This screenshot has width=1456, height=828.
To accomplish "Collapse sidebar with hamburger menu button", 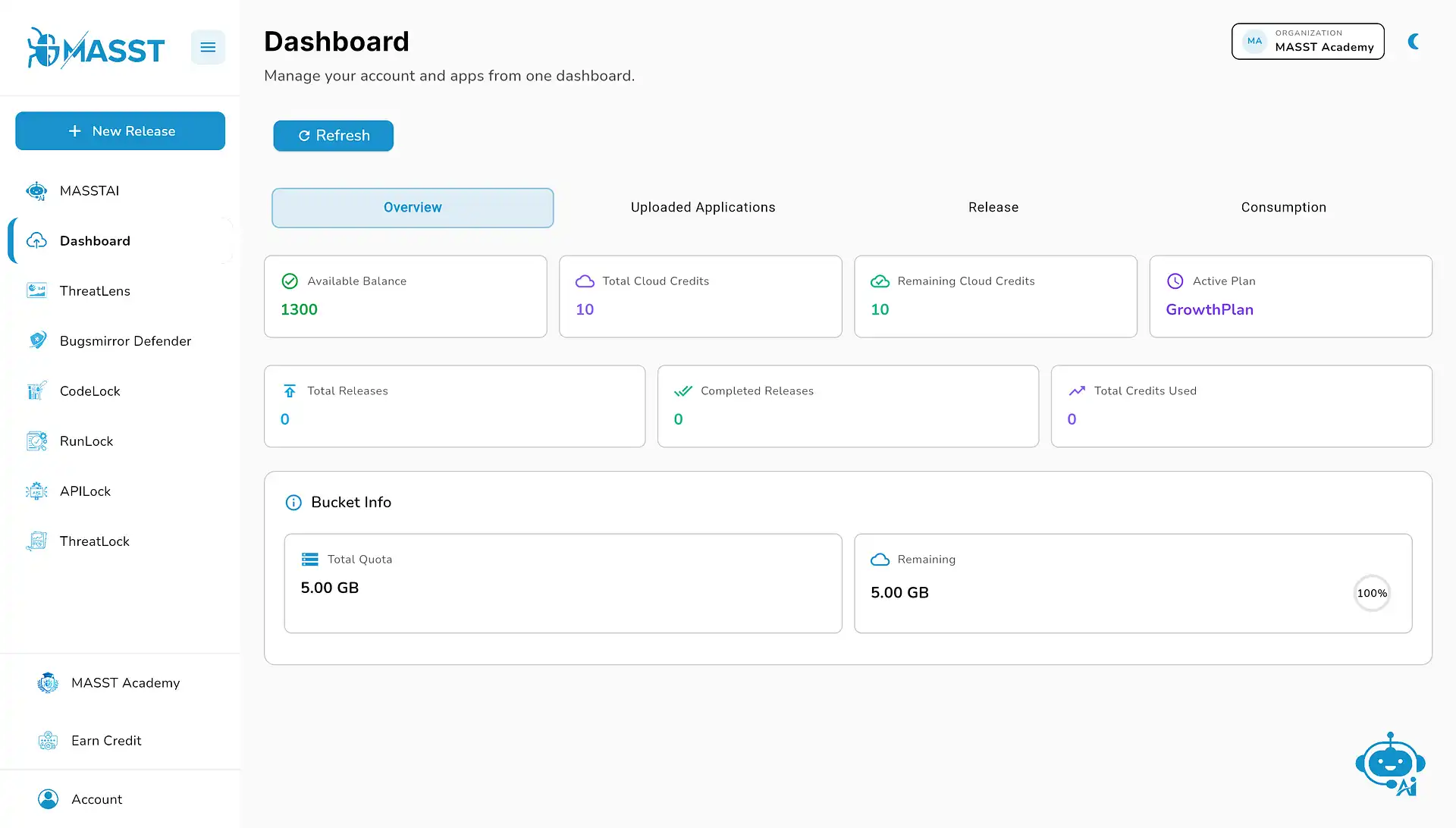I will pyautogui.click(x=208, y=47).
